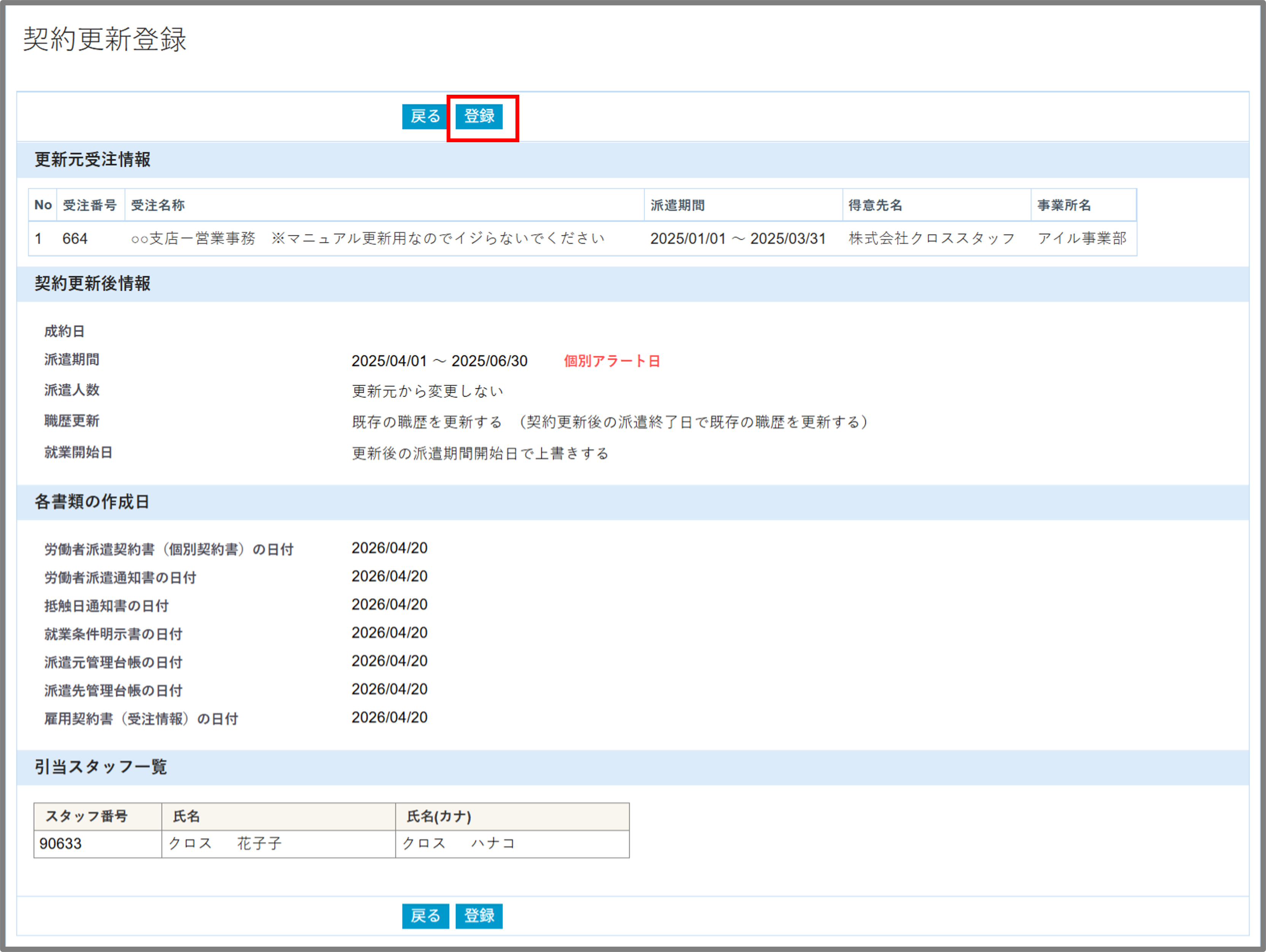Click the bottom 登録 button
This screenshot has width=1266, height=952.
pyautogui.click(x=479, y=916)
